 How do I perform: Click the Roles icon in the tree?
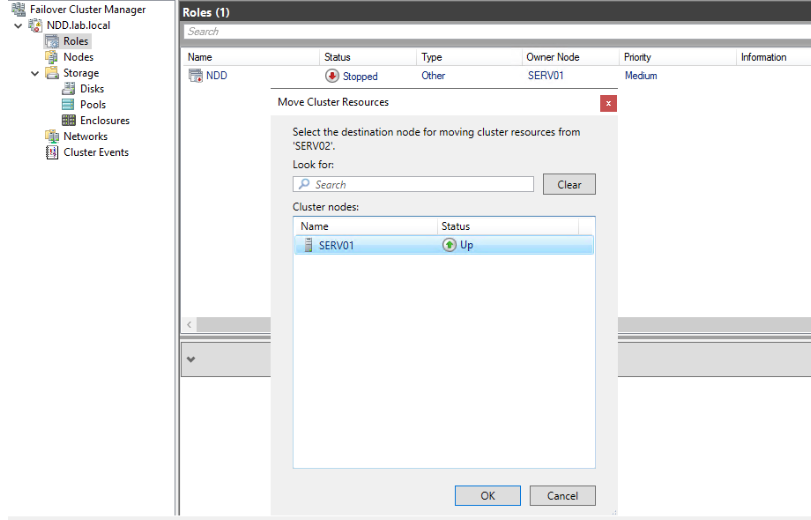[x=52, y=41]
